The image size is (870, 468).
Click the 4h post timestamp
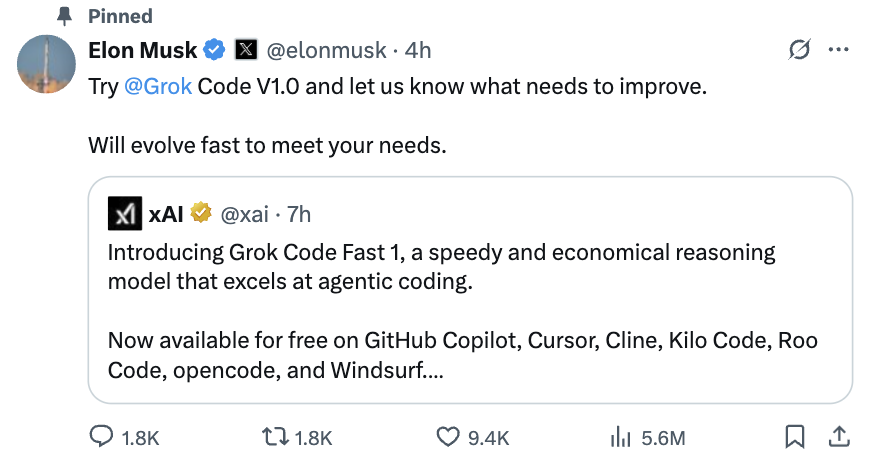click(x=417, y=49)
